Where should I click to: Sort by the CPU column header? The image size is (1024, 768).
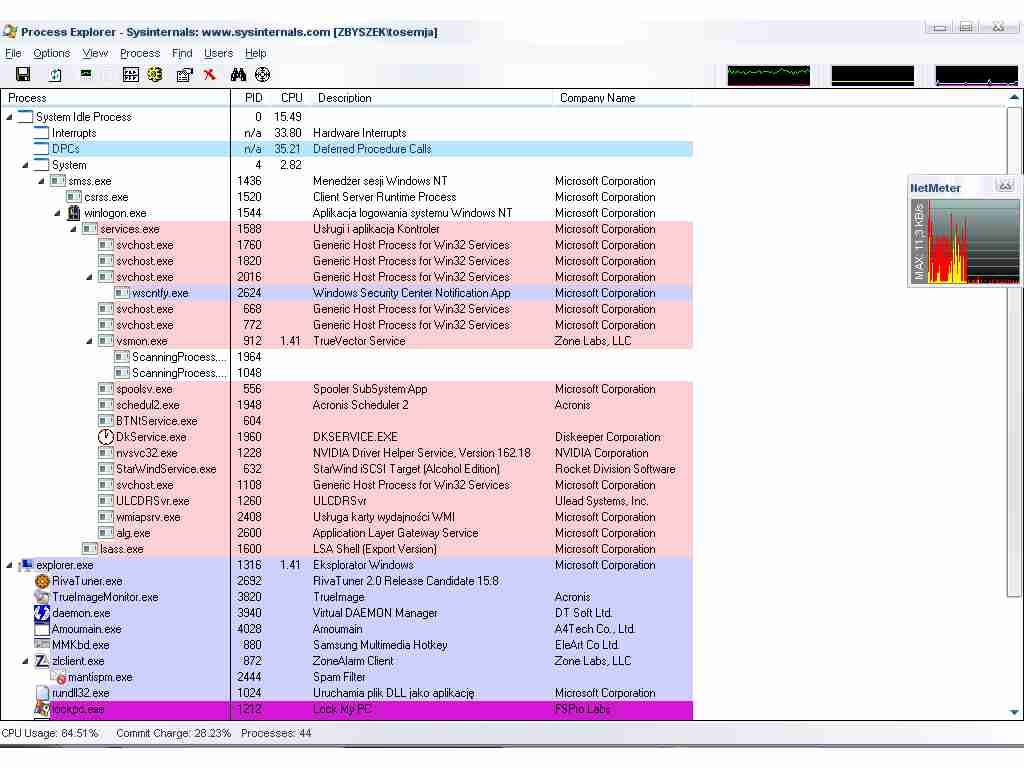click(291, 98)
